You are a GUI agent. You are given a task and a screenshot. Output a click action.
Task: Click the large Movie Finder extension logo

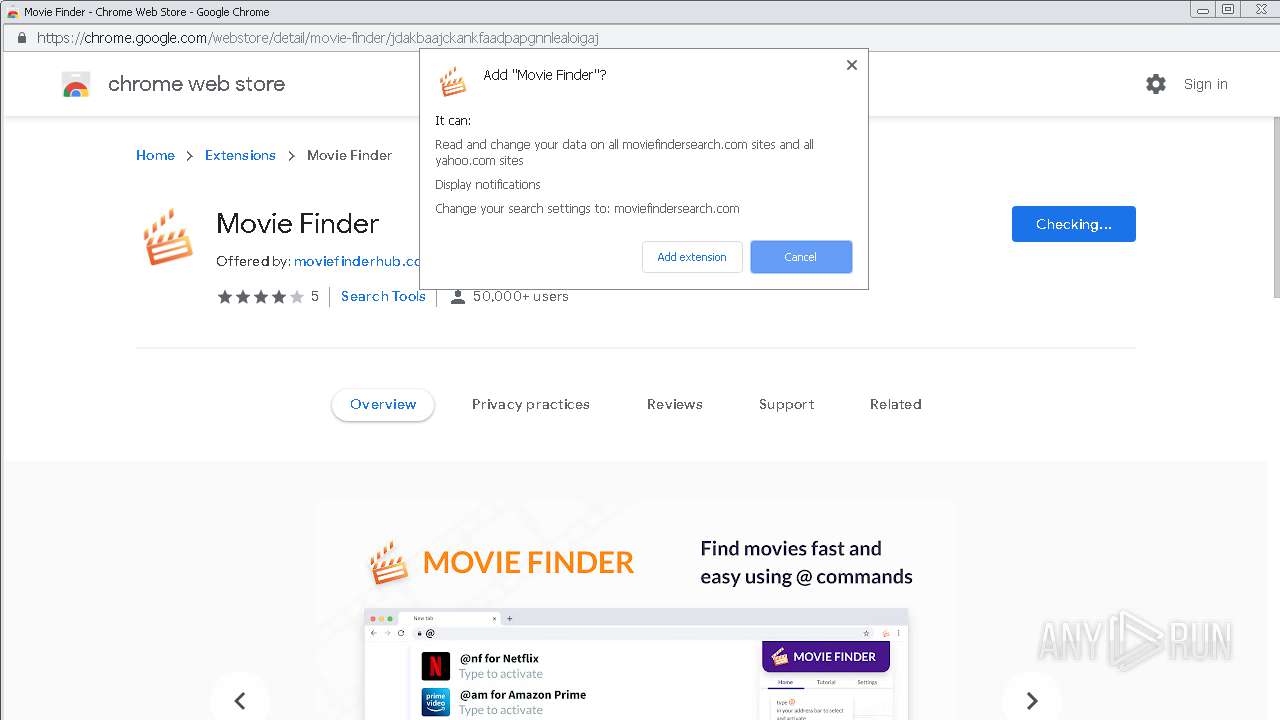167,237
